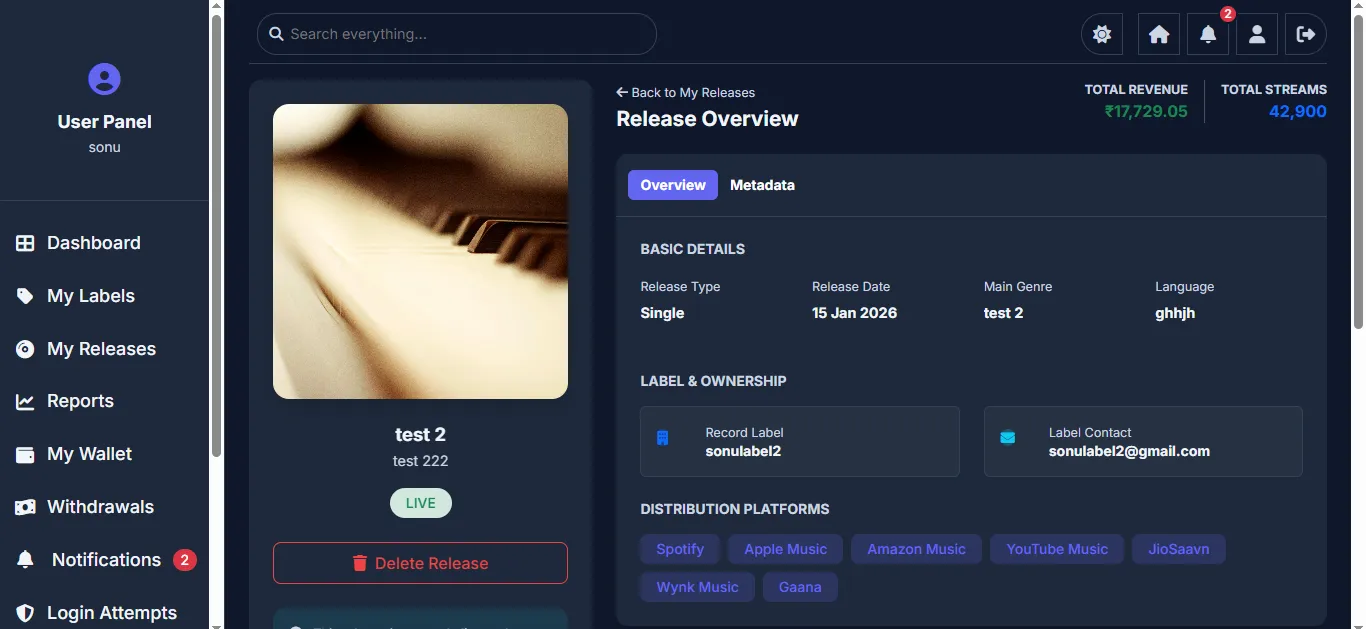This screenshot has height=629, width=1366.
Task: Select the Spotify platform chip
Action: [680, 549]
